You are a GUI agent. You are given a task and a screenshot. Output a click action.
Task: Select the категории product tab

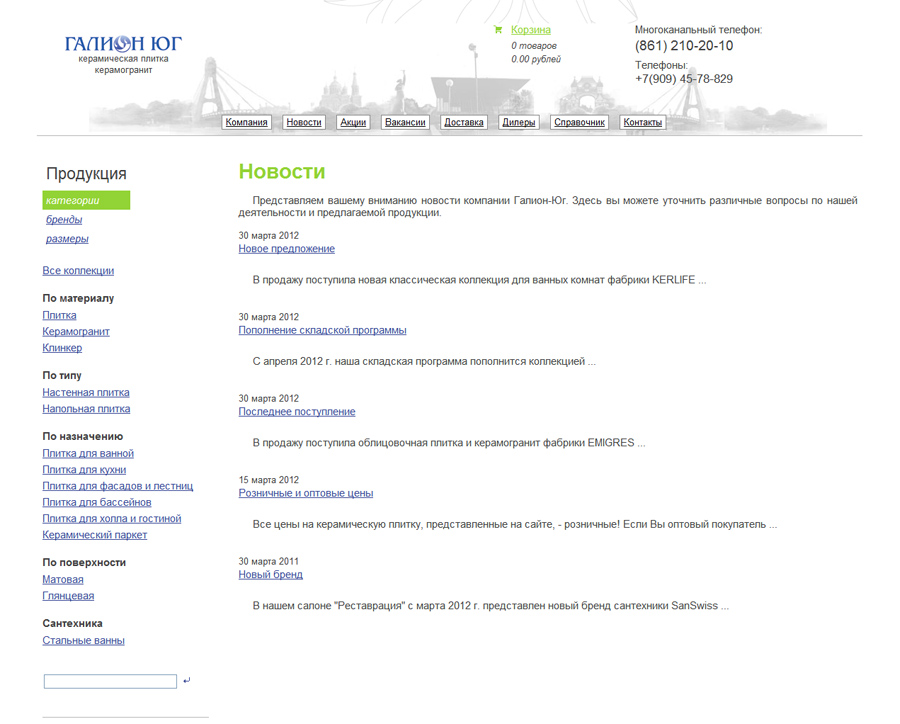pos(73,201)
